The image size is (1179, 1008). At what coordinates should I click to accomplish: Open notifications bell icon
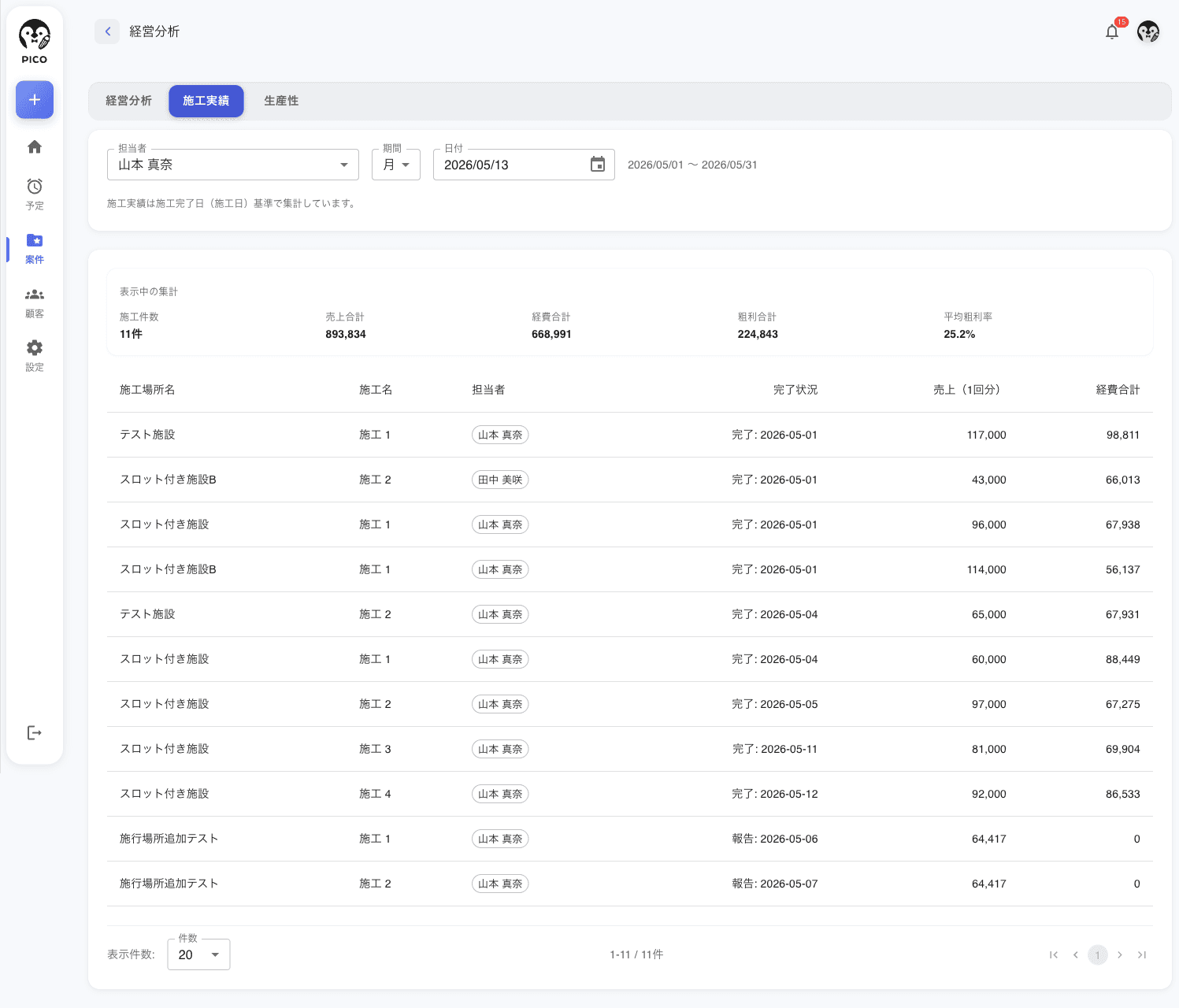point(1112,31)
